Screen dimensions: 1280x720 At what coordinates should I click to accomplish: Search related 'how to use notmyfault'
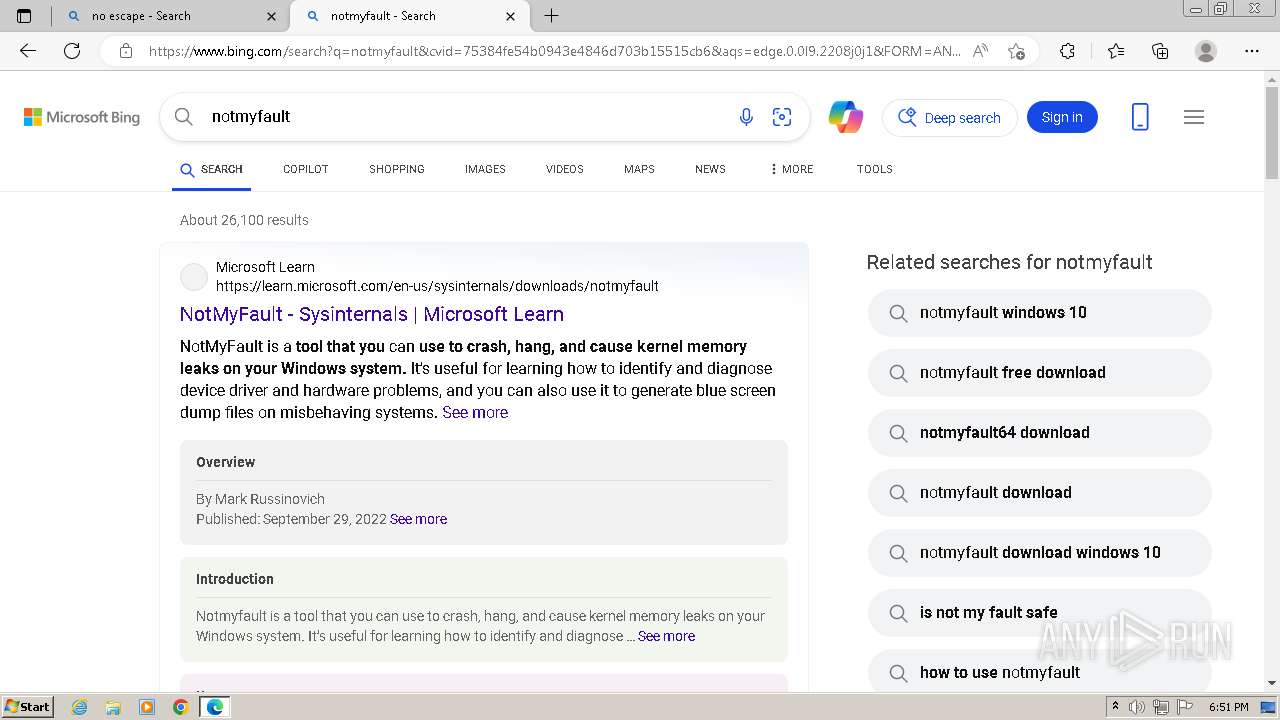pyautogui.click(x=1039, y=671)
